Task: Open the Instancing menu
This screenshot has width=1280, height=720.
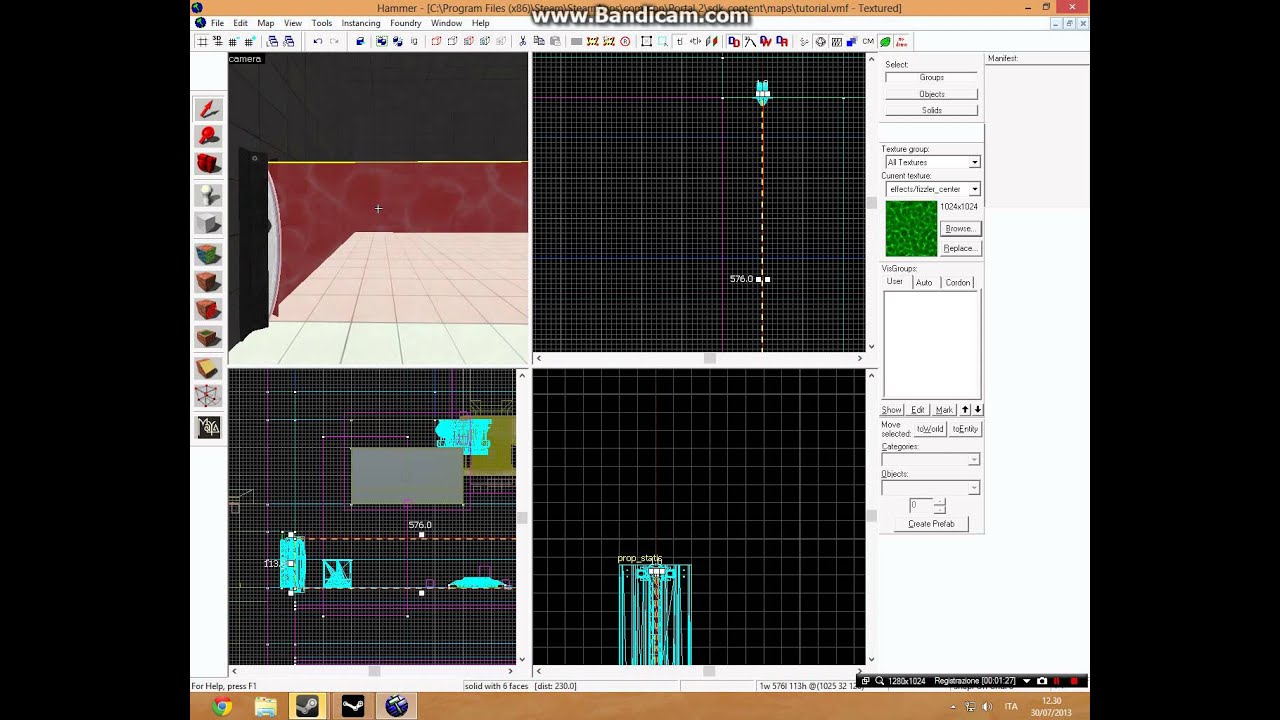Action: pos(361,23)
